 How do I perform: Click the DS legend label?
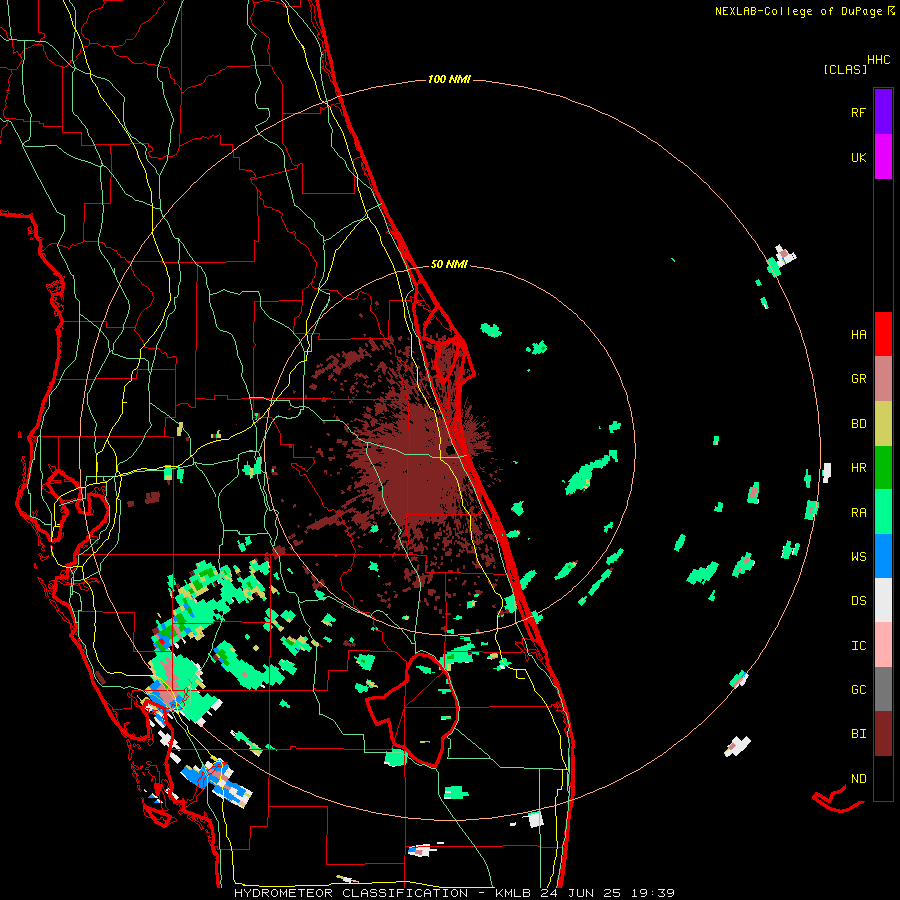pos(858,600)
